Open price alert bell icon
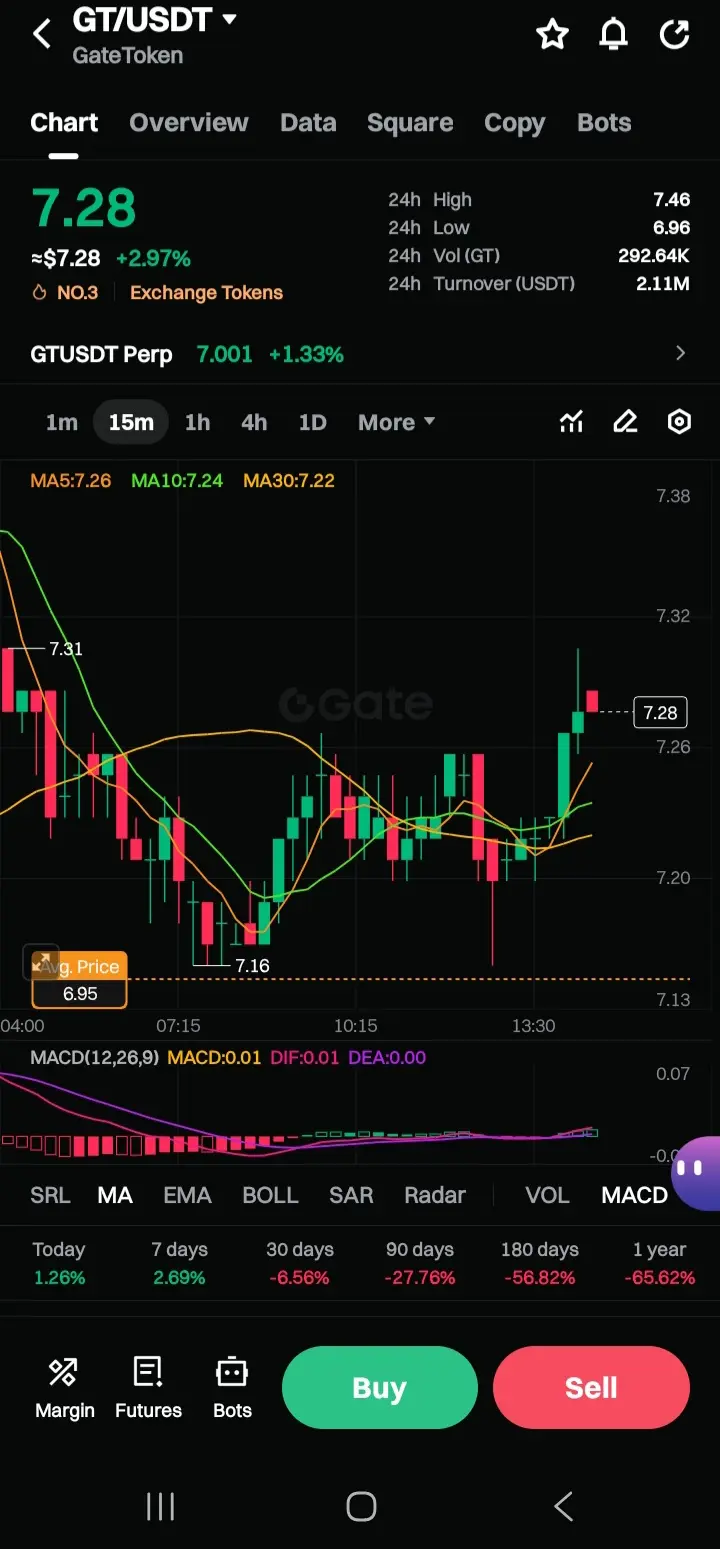720x1549 pixels. (x=613, y=35)
